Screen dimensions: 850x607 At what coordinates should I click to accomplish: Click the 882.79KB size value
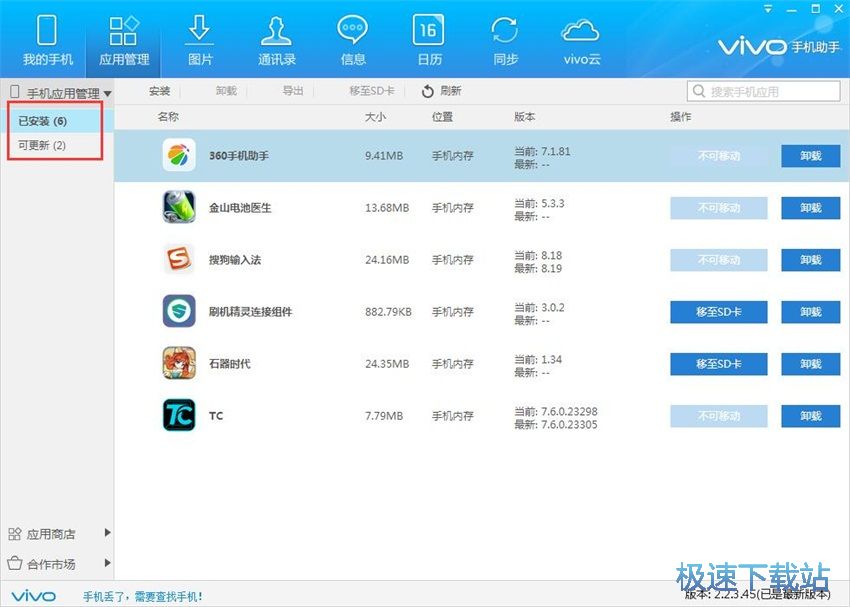[388, 312]
